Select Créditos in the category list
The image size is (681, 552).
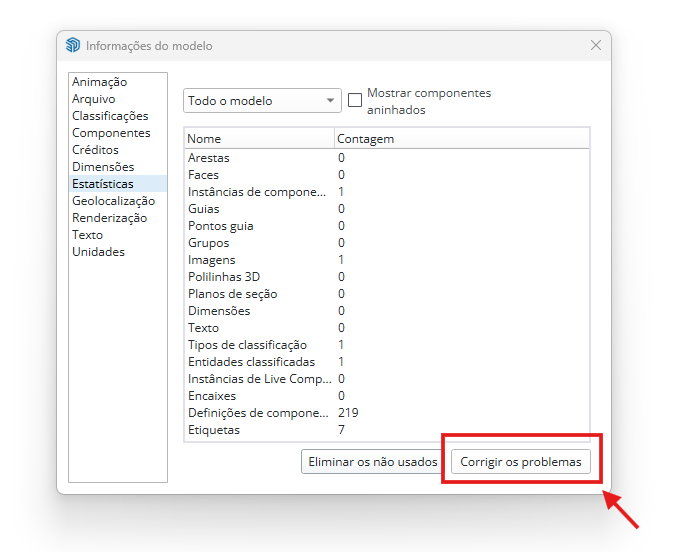click(x=95, y=150)
